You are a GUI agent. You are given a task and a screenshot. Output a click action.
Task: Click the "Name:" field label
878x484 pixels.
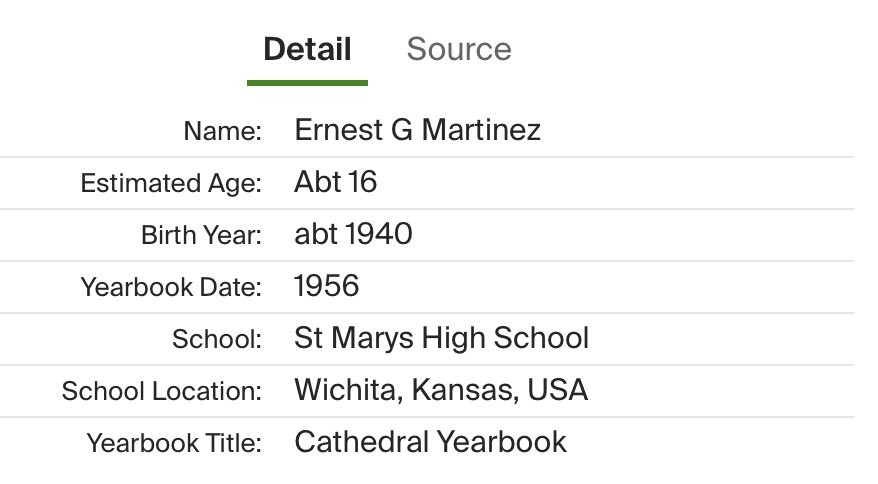click(222, 131)
